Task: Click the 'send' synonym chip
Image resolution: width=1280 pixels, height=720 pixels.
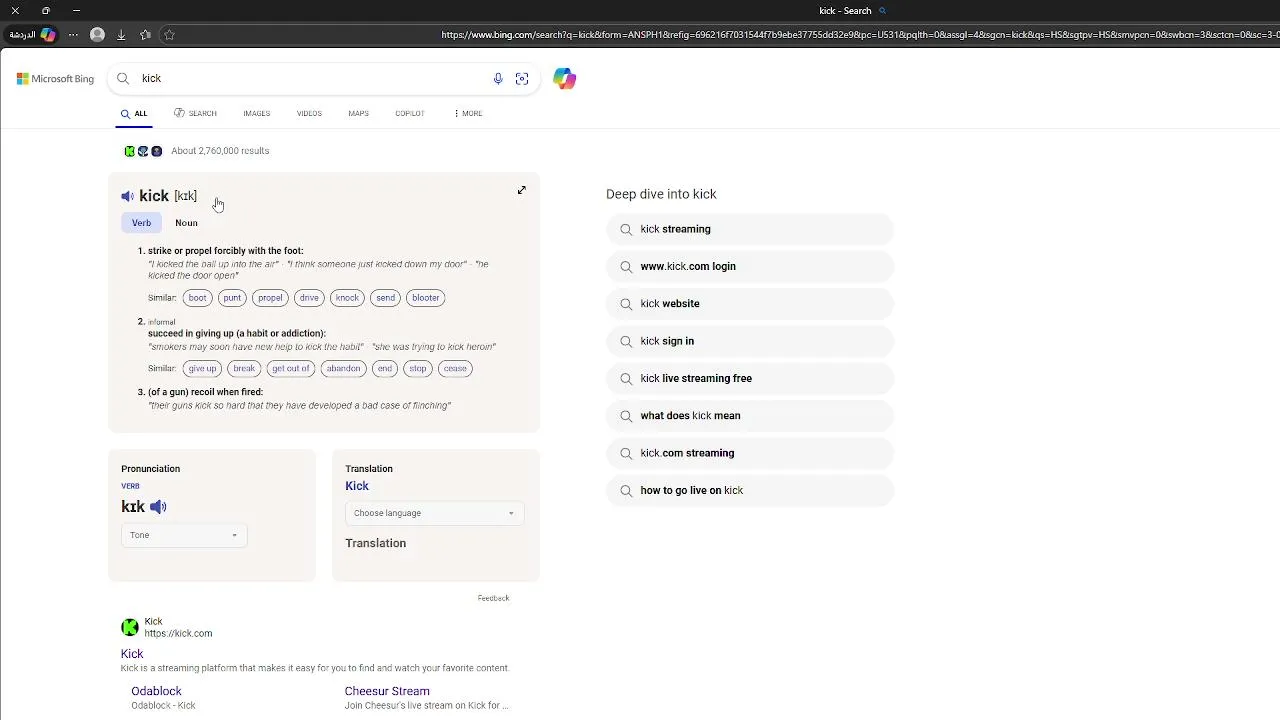Action: point(385,298)
